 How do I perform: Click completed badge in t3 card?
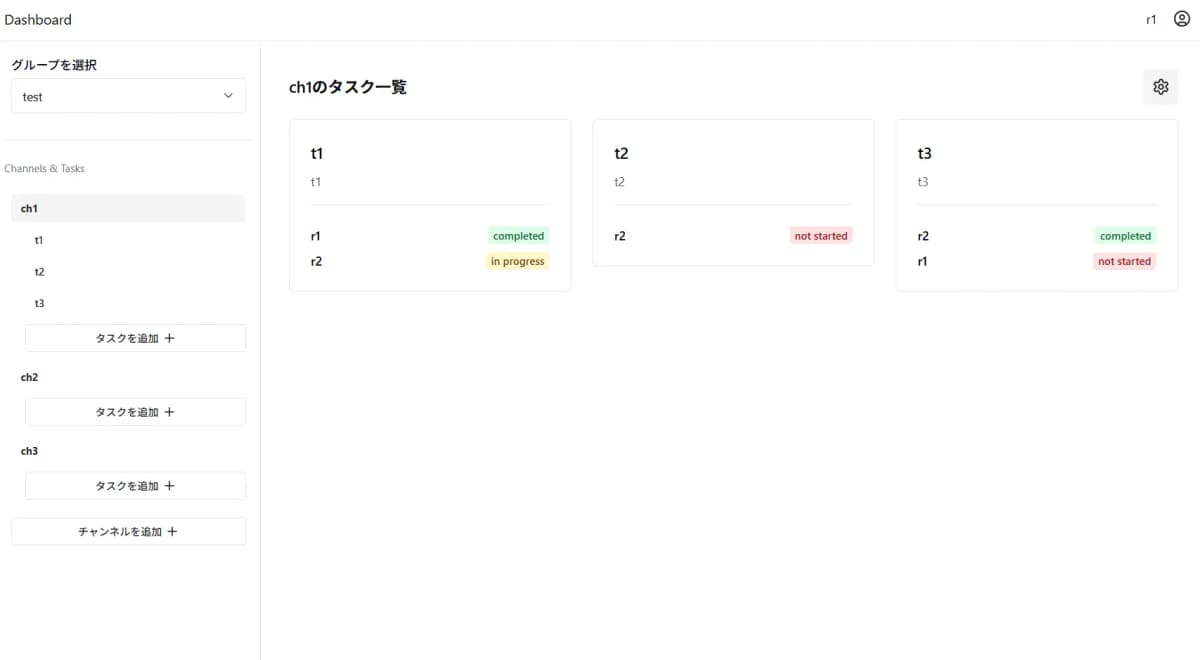pos(1125,237)
